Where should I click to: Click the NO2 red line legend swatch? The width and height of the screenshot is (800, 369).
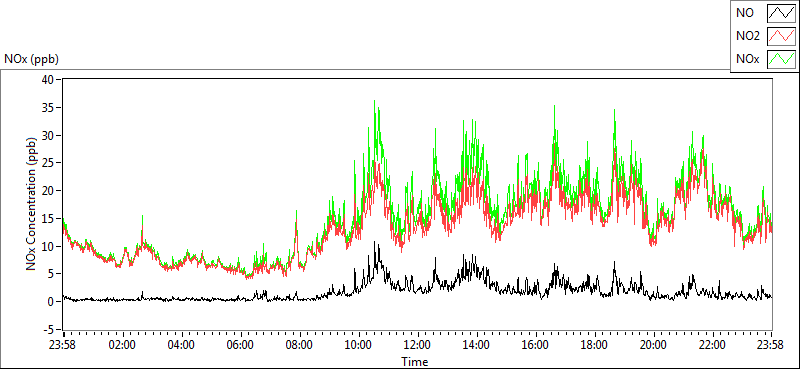tap(781, 36)
